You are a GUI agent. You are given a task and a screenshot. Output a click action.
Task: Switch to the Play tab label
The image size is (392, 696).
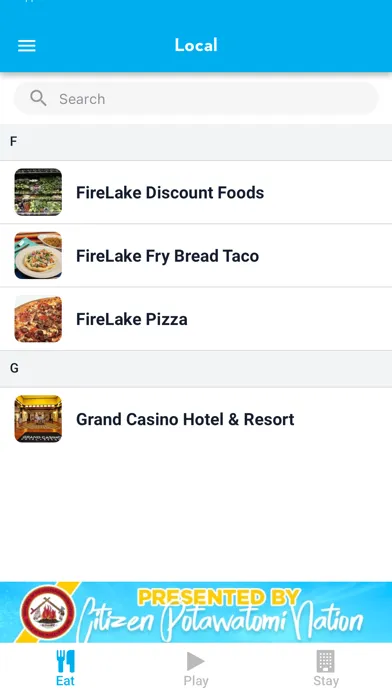[x=196, y=681]
